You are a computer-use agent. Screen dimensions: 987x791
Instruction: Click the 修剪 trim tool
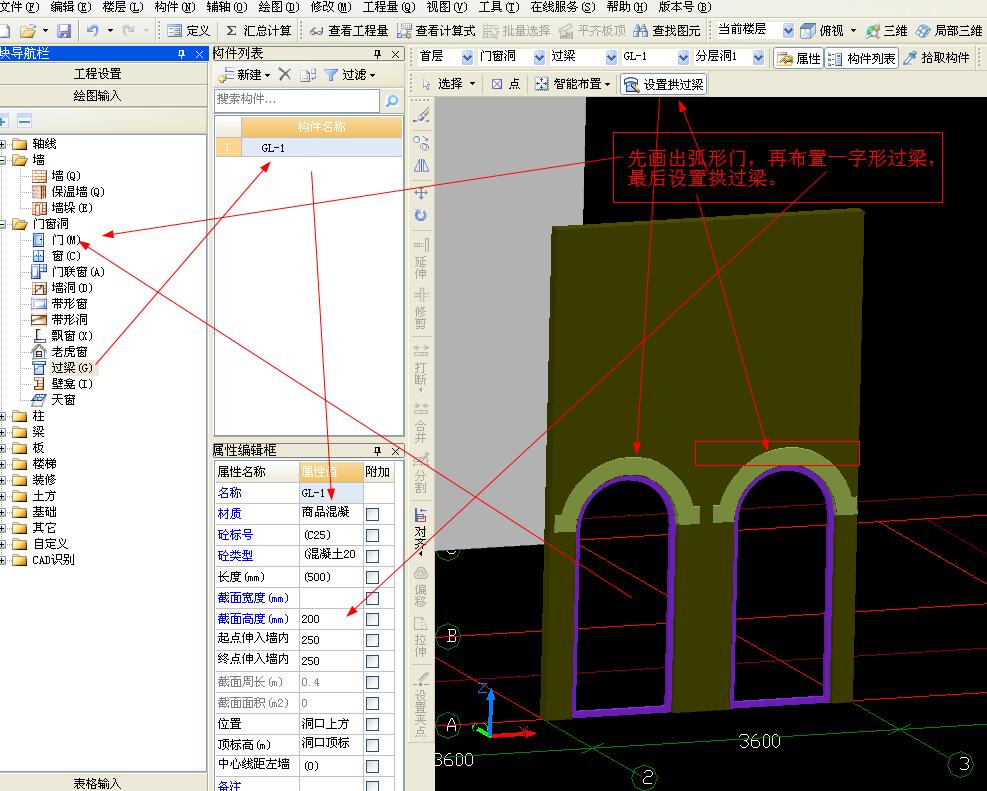click(x=420, y=309)
